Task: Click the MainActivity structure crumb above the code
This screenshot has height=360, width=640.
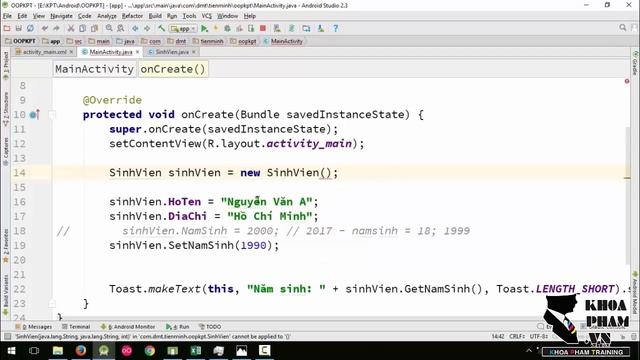Action: coord(94,69)
